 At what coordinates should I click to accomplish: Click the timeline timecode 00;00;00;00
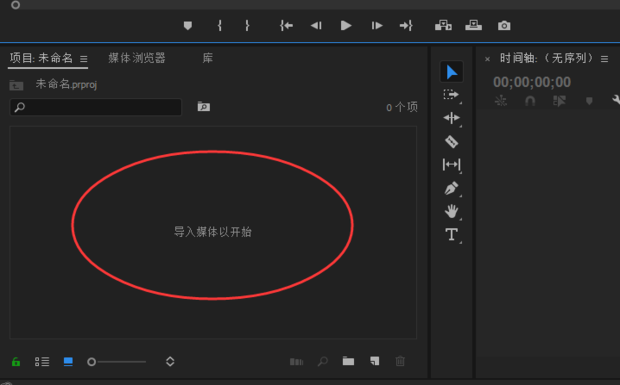click(x=532, y=82)
